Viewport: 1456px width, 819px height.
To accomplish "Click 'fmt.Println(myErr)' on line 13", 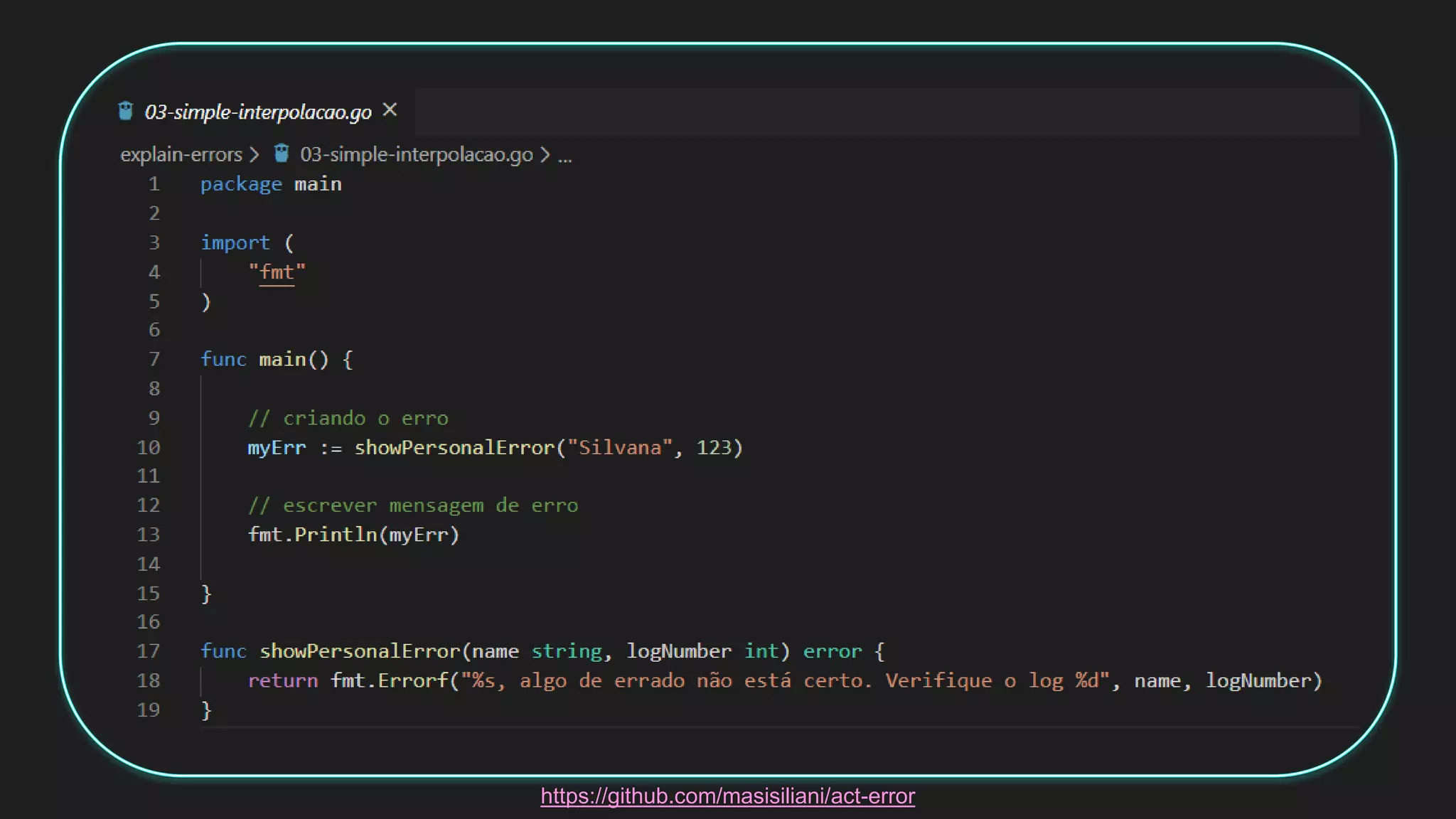I will [353, 535].
